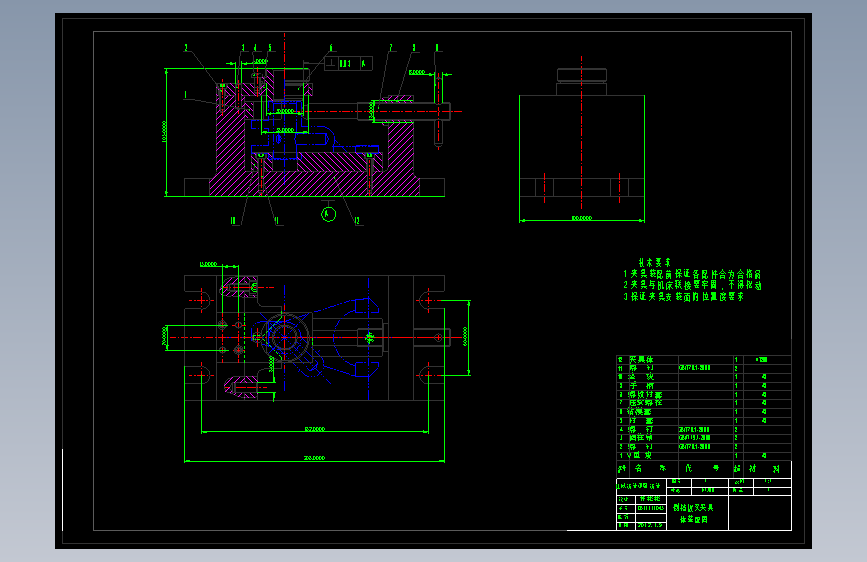
Task: Select the perpendicularity tolerance frame referencing A
Action: 348,64
